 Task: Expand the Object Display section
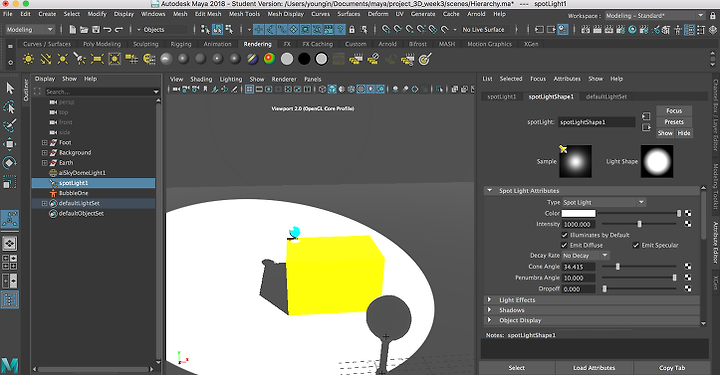pyautogui.click(x=489, y=320)
